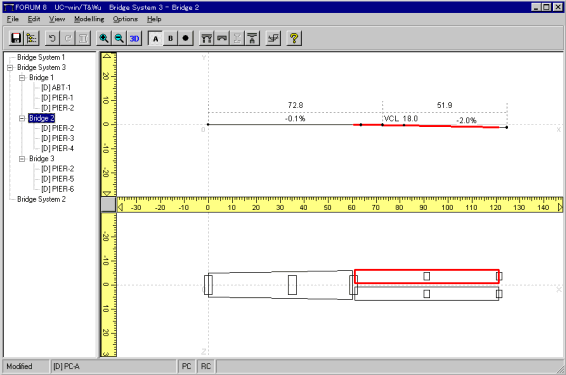Click the RC button in status bar

pos(206,366)
